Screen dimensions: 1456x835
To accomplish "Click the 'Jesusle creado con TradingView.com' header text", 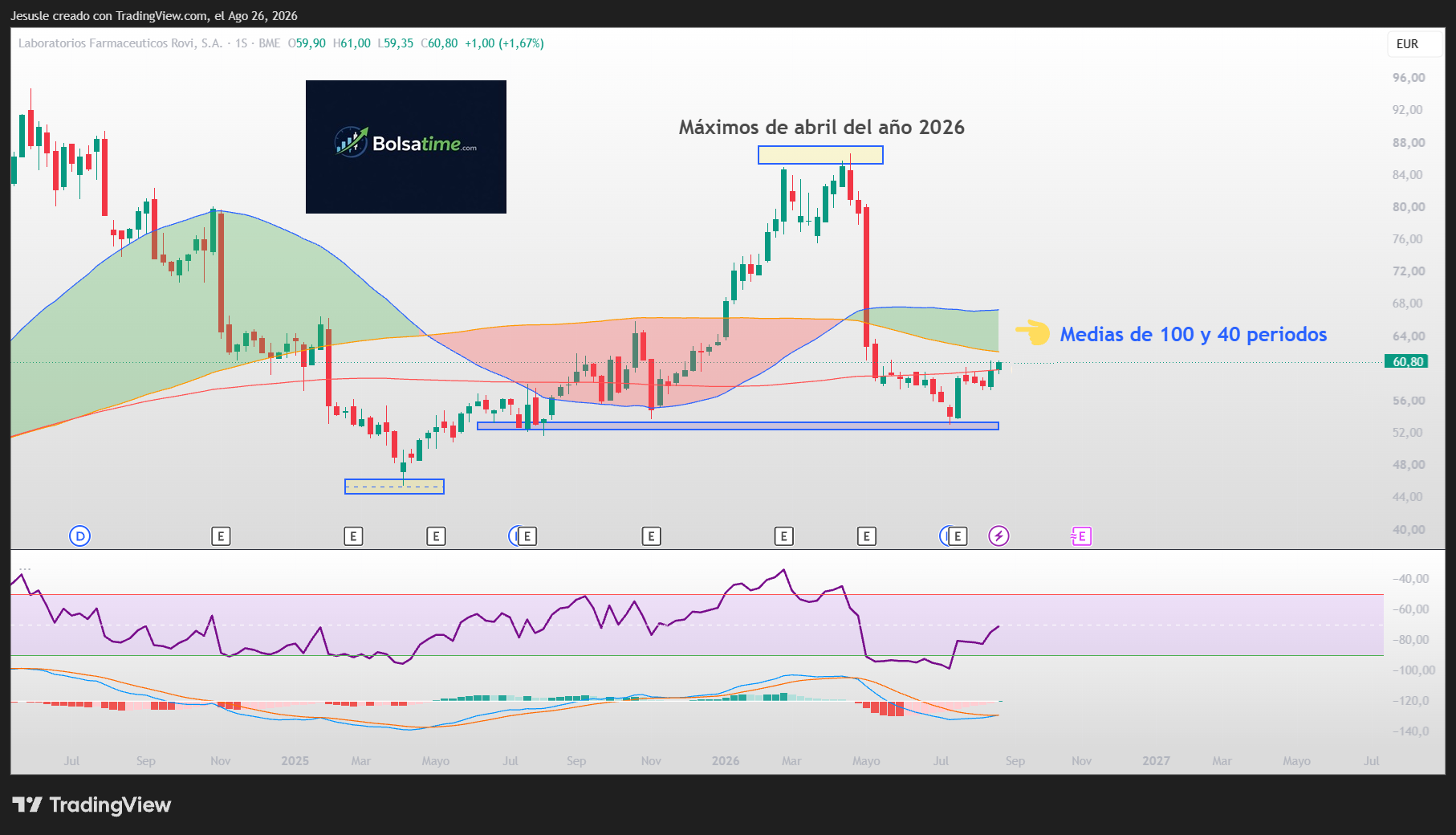I will (109, 16).
